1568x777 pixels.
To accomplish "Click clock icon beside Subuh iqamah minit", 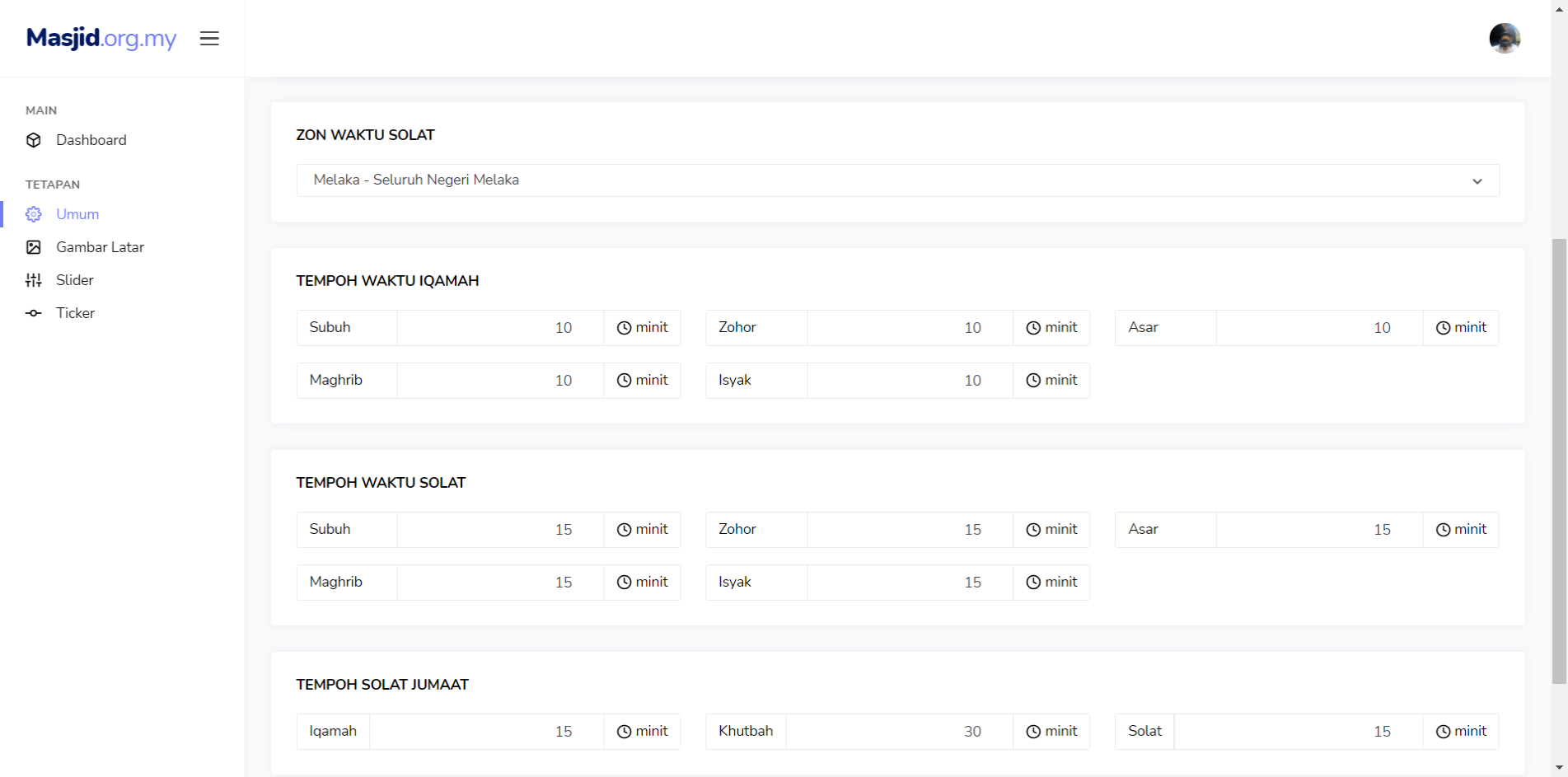I will pyautogui.click(x=624, y=328).
